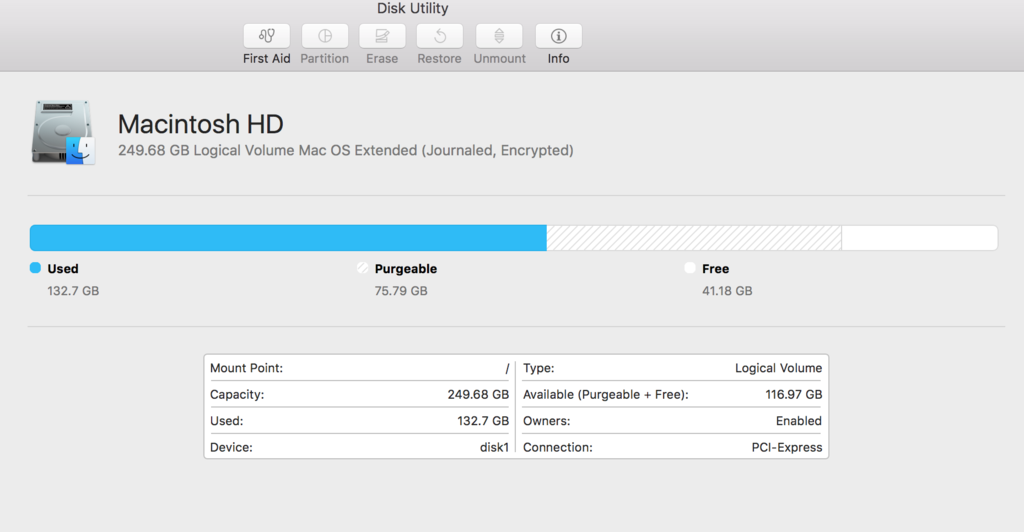1024x532 pixels.
Task: Click the hatched purgeable portion of storage bar
Action: (694, 238)
